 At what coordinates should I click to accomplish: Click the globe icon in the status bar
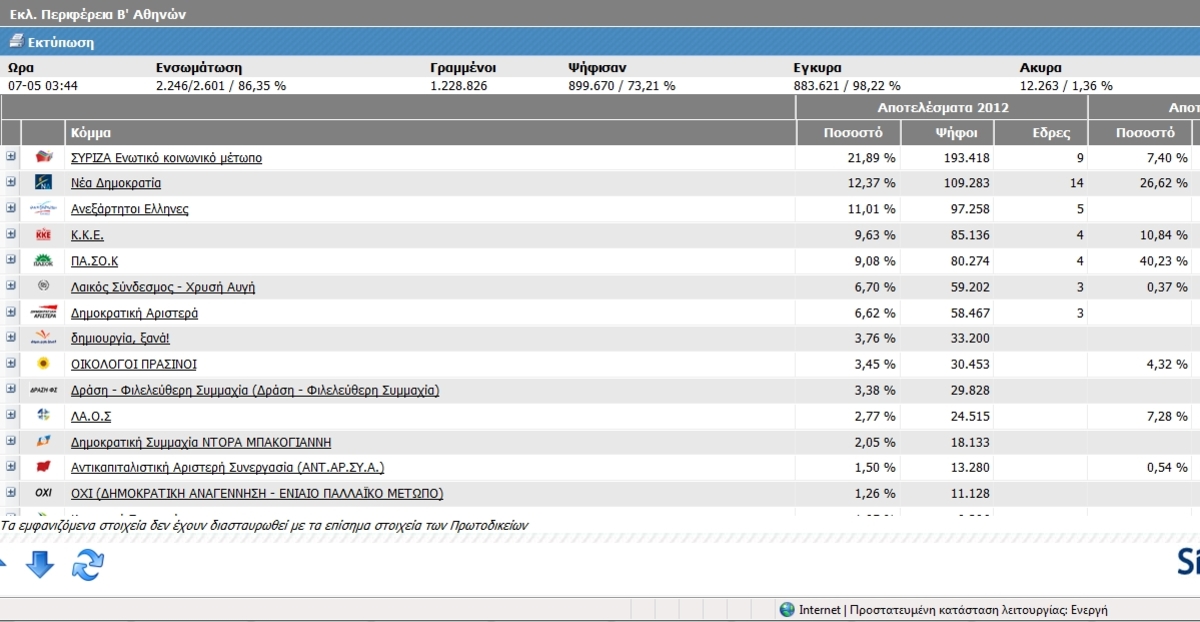click(787, 610)
